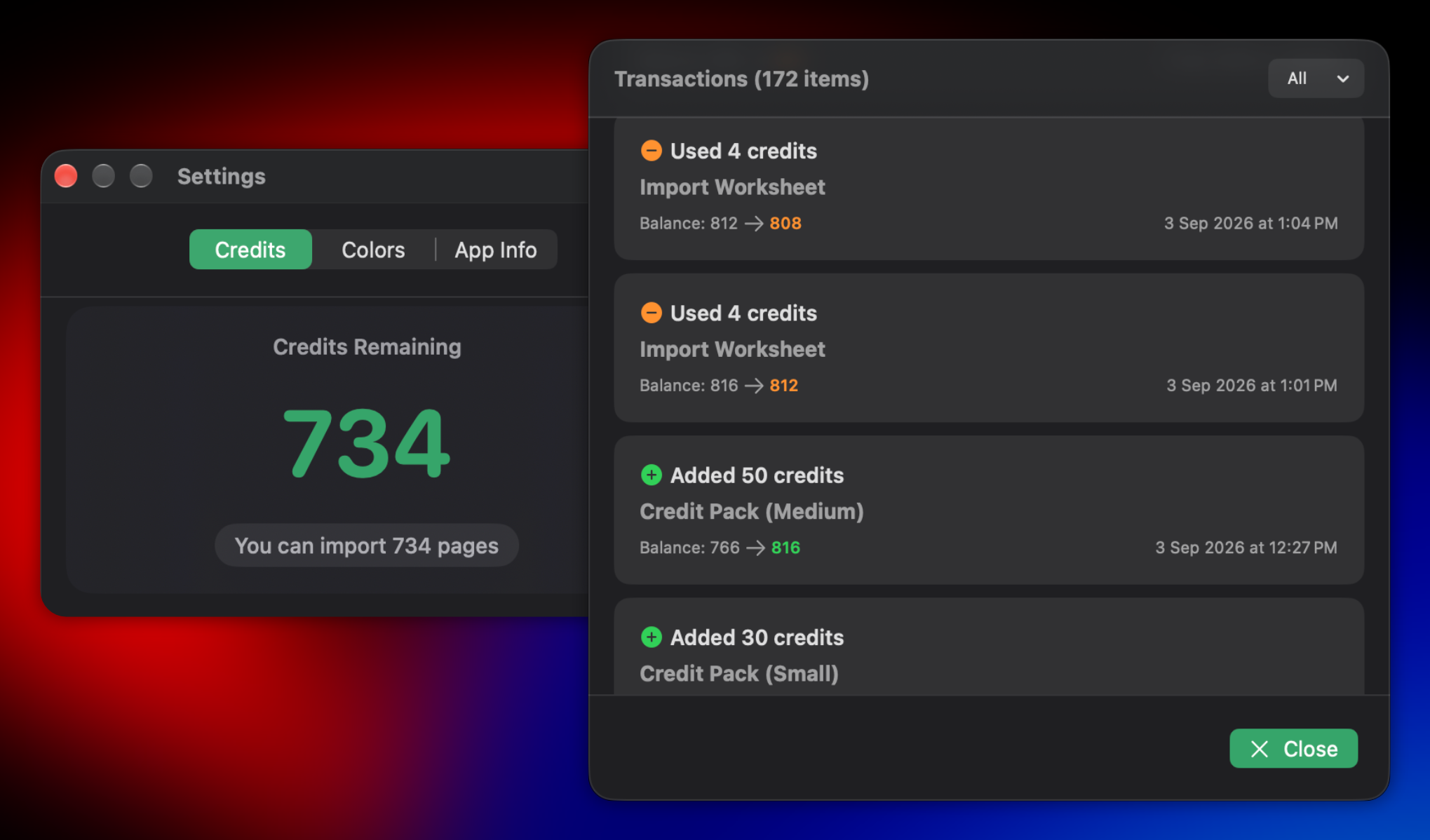Screen dimensions: 1430x840
Task: Click the orange minus icon for the 812 → 808 transaction
Action: pos(652,151)
